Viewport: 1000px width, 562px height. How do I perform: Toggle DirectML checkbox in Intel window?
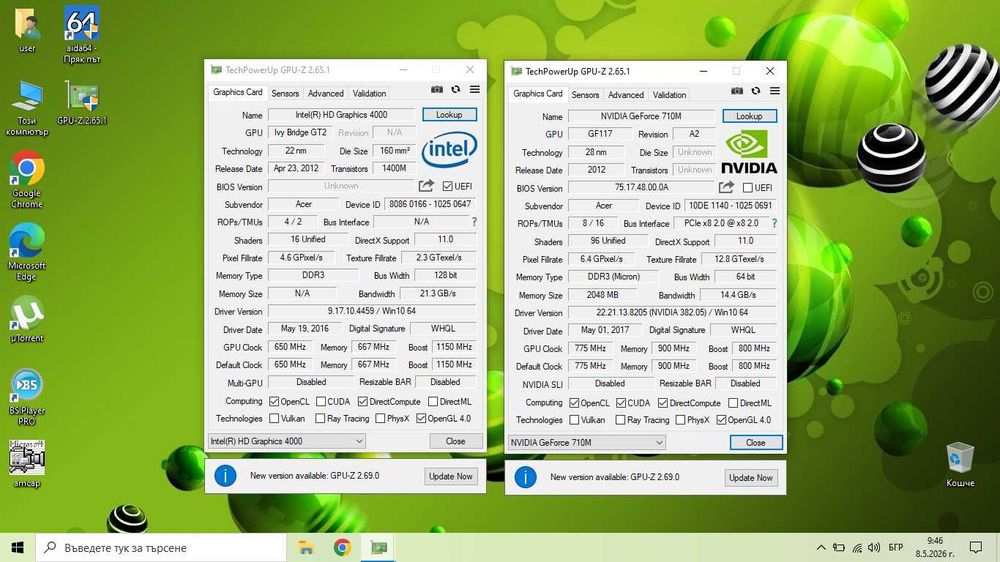(433, 401)
